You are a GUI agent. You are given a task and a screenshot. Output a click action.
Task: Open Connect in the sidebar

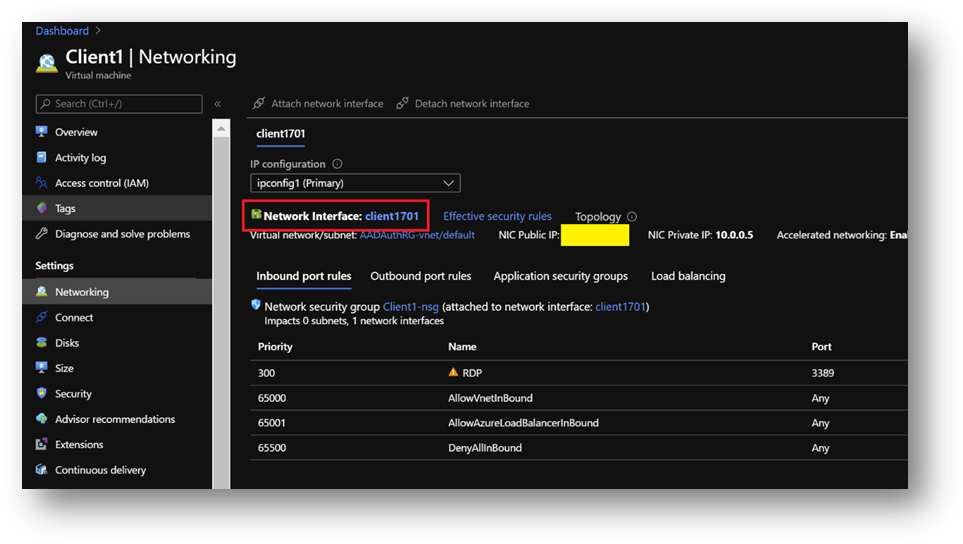tap(74, 317)
